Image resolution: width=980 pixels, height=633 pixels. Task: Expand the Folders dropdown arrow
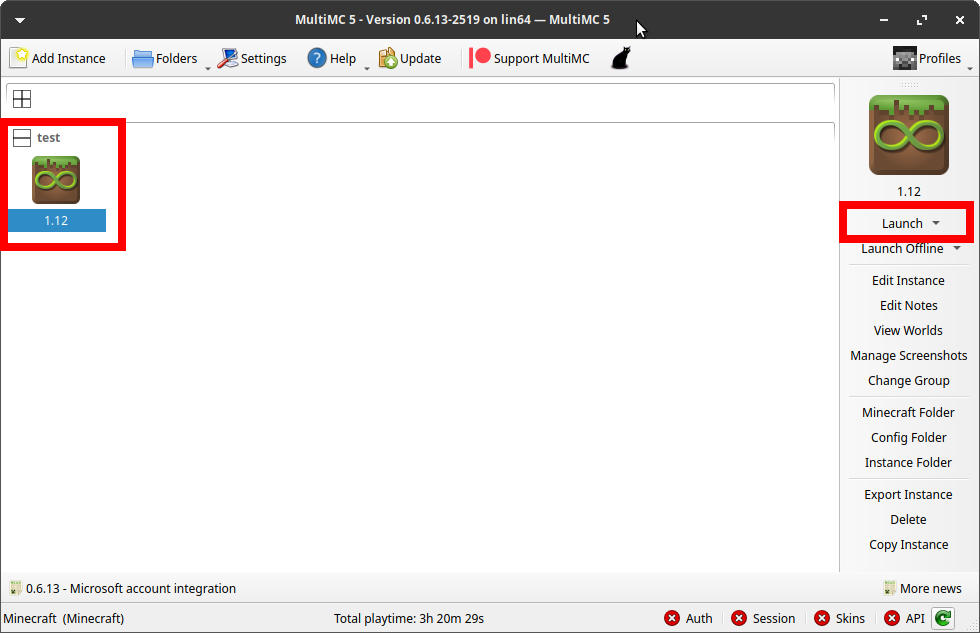pyautogui.click(x=208, y=67)
